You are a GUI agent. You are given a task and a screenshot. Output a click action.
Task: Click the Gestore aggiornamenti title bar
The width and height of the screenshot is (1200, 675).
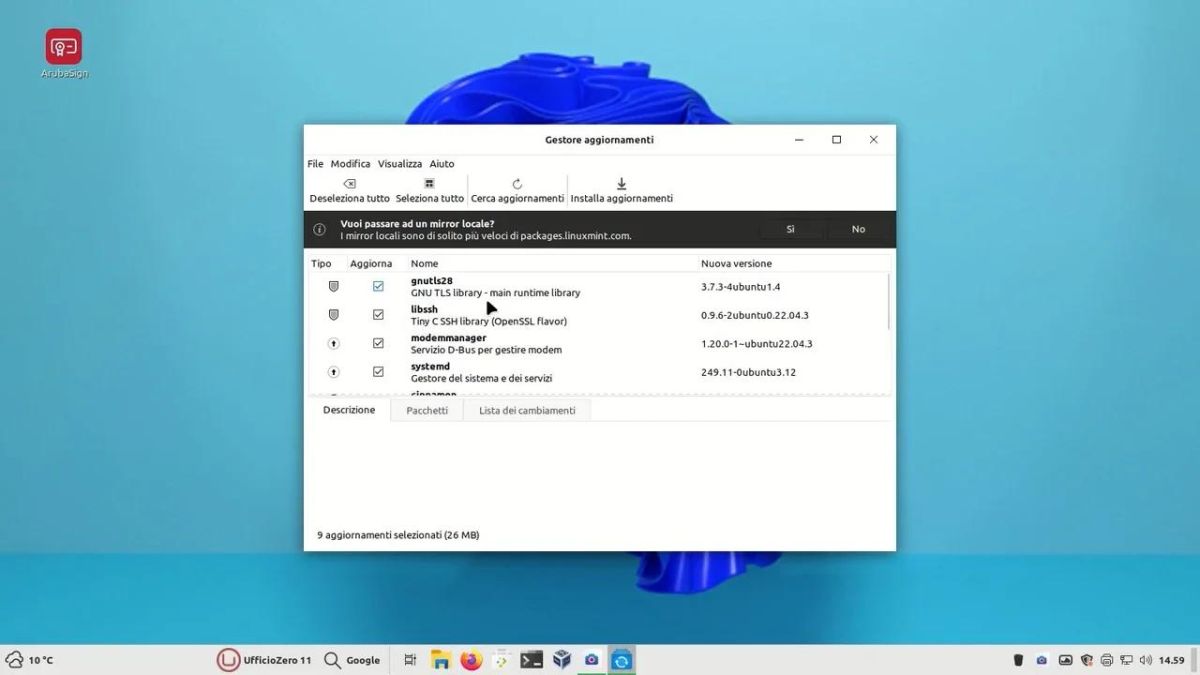coord(599,140)
